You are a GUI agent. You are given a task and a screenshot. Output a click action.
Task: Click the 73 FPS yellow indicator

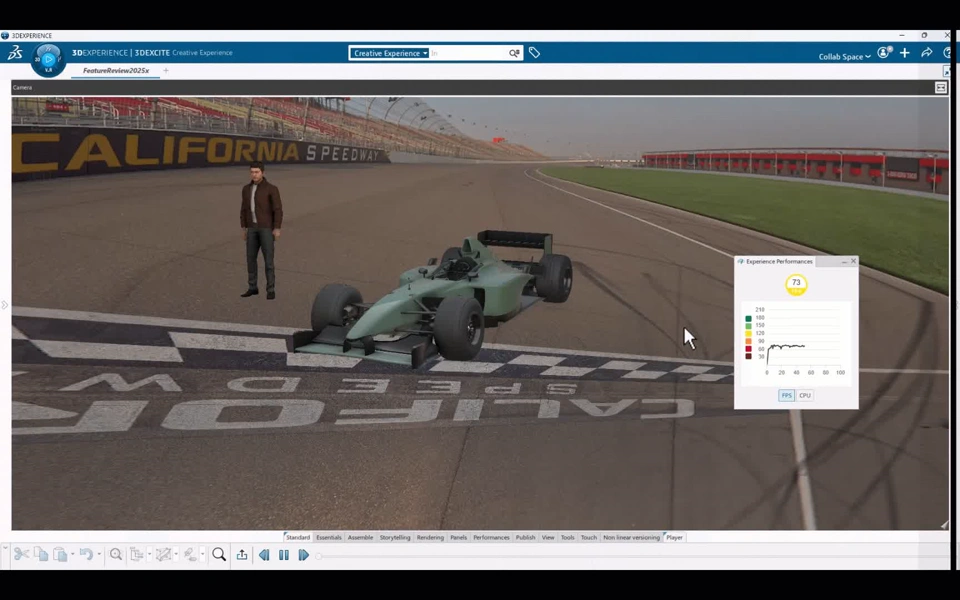pyautogui.click(x=796, y=284)
